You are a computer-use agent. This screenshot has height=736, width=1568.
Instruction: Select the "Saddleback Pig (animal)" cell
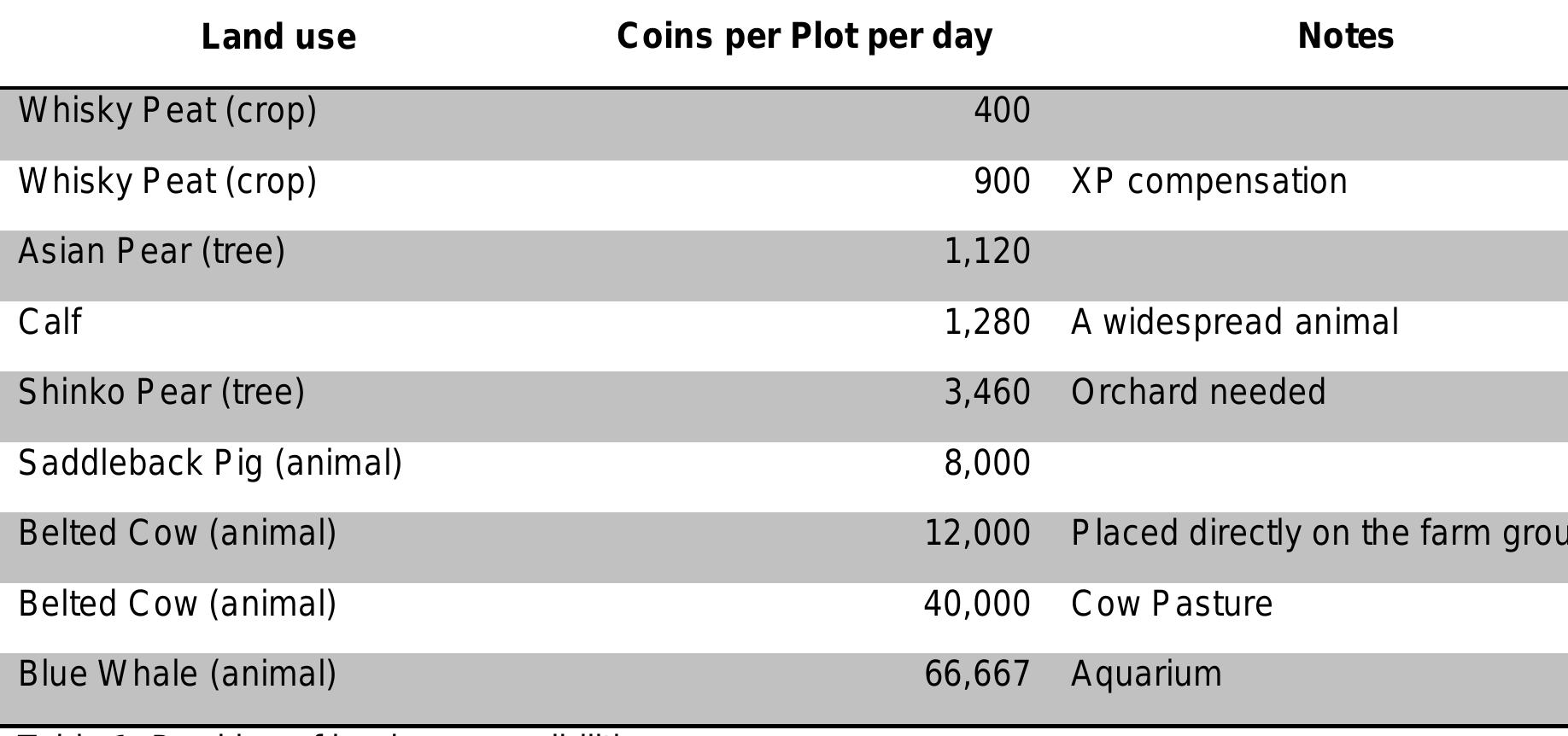210,464
